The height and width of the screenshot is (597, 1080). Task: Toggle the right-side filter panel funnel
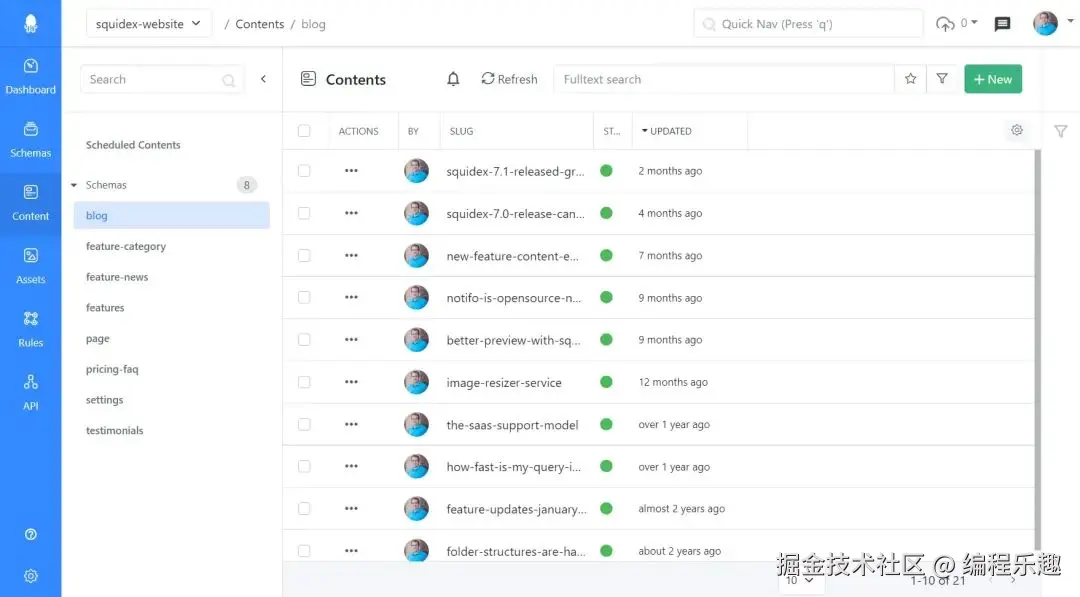(x=1061, y=131)
